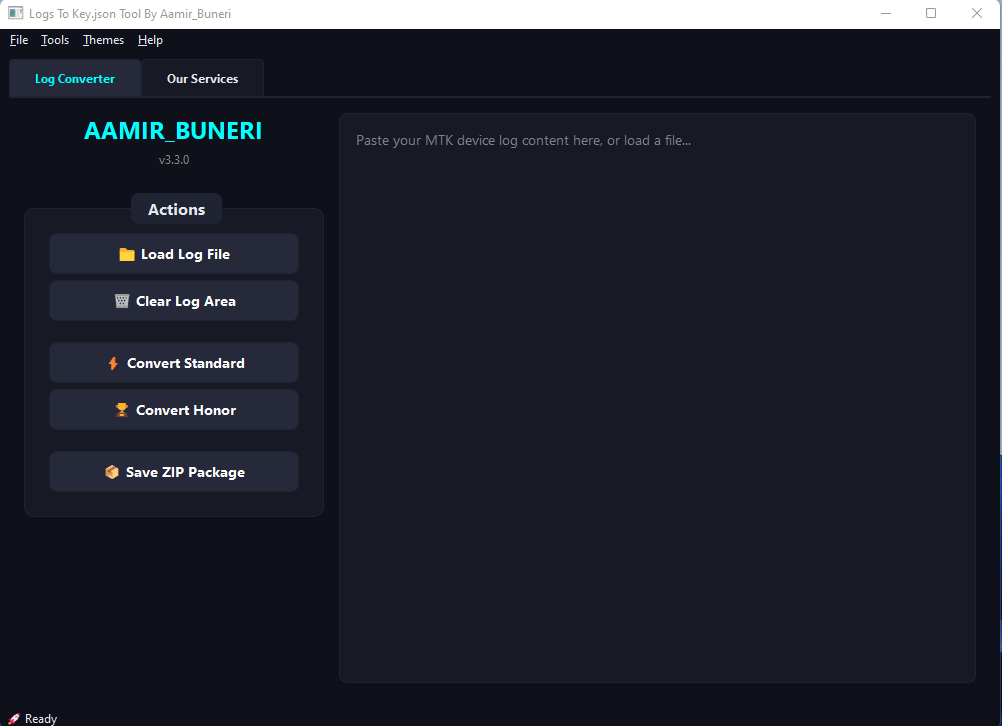Maximize the application window

coord(931,14)
